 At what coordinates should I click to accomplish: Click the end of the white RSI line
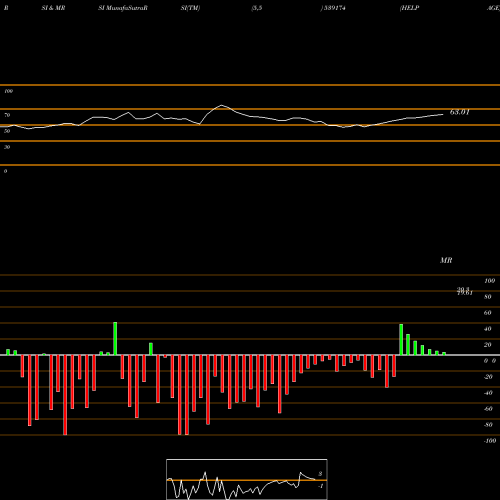tap(443, 114)
